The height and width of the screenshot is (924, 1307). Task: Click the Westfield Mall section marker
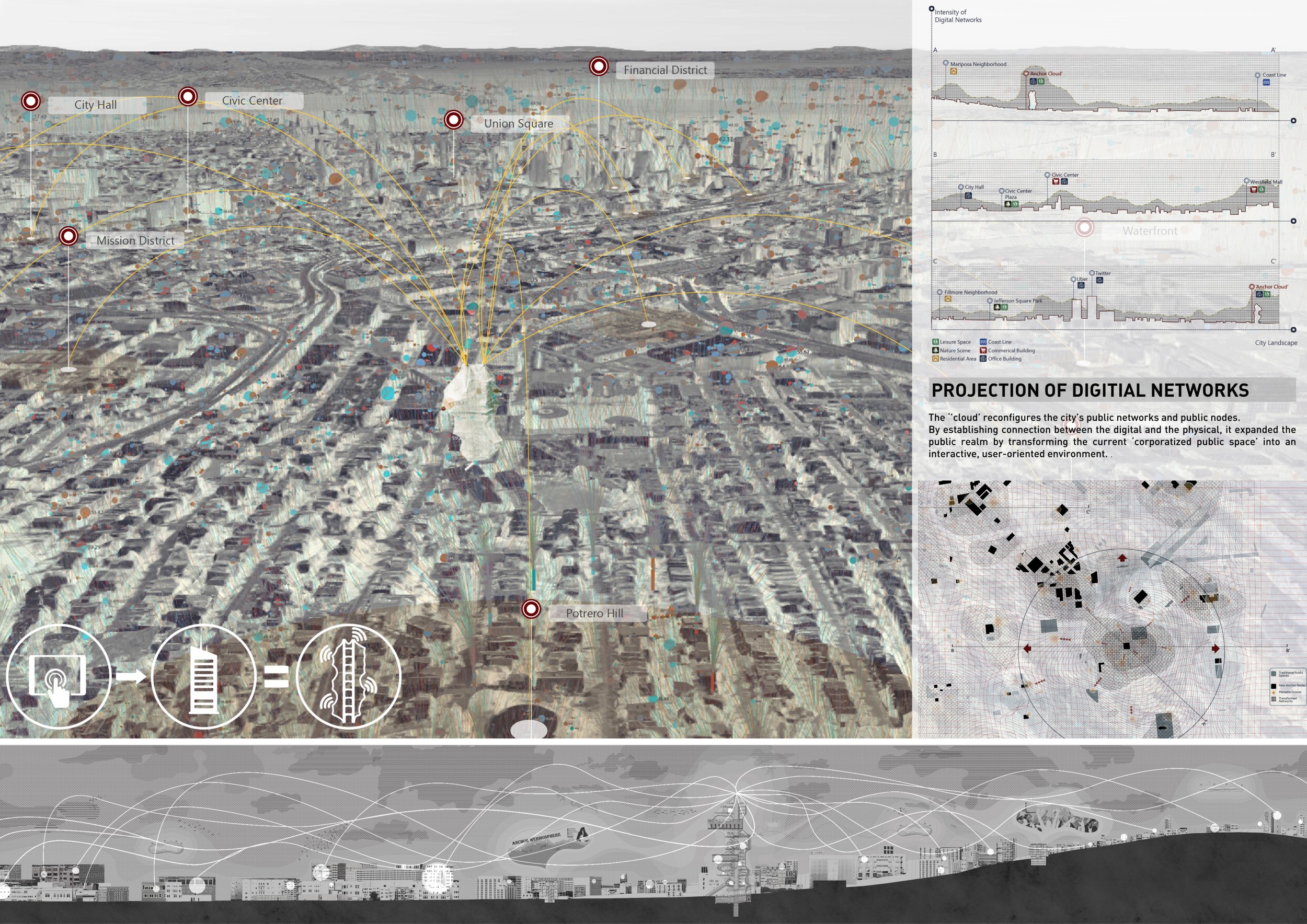coord(1247,181)
